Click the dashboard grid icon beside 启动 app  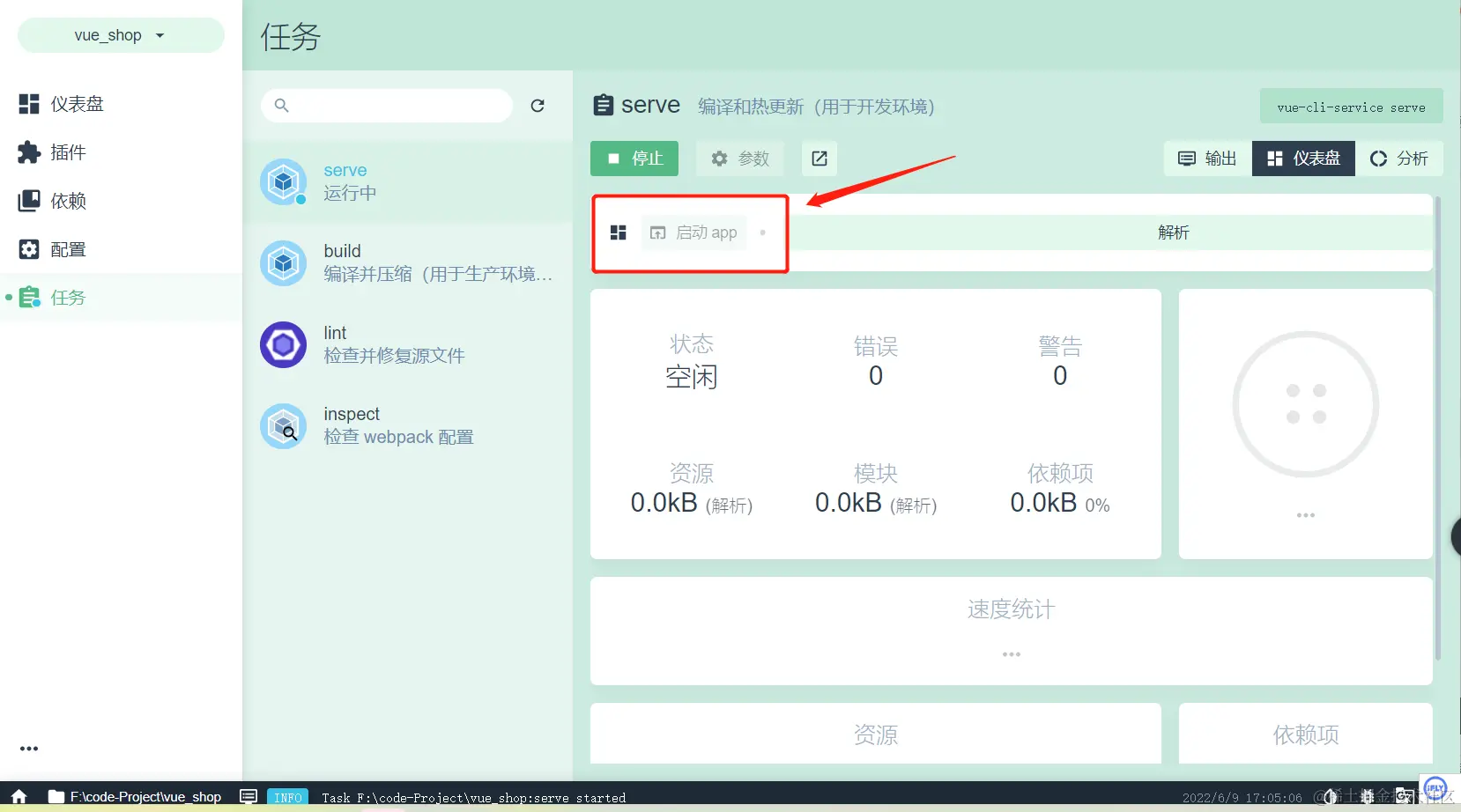coord(619,233)
